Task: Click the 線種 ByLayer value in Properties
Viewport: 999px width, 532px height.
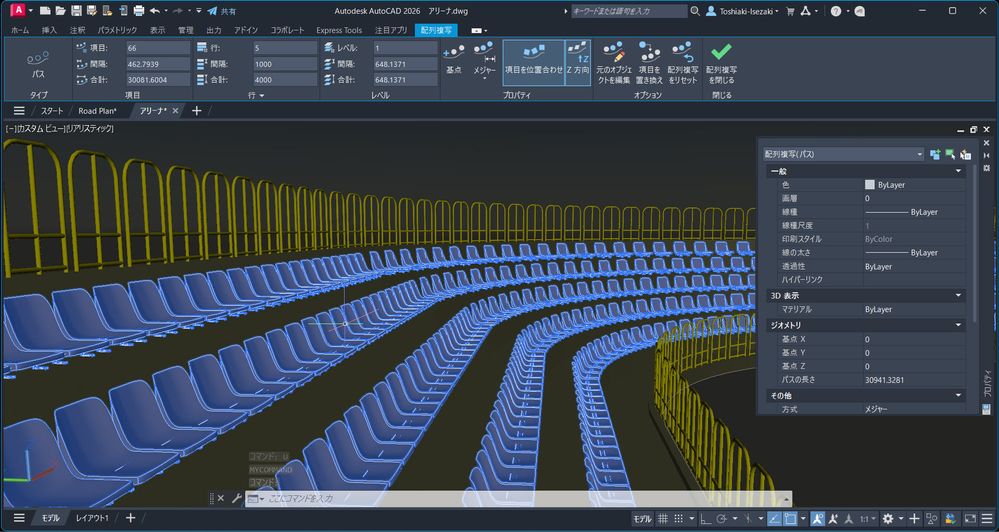Action: (x=914, y=212)
